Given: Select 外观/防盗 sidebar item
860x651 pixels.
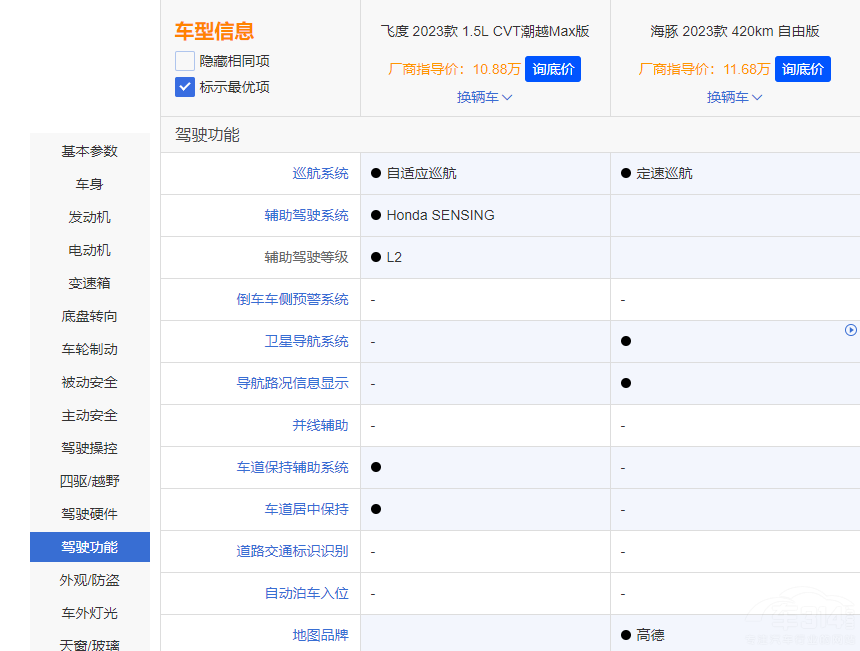Looking at the screenshot, I should (90, 580).
